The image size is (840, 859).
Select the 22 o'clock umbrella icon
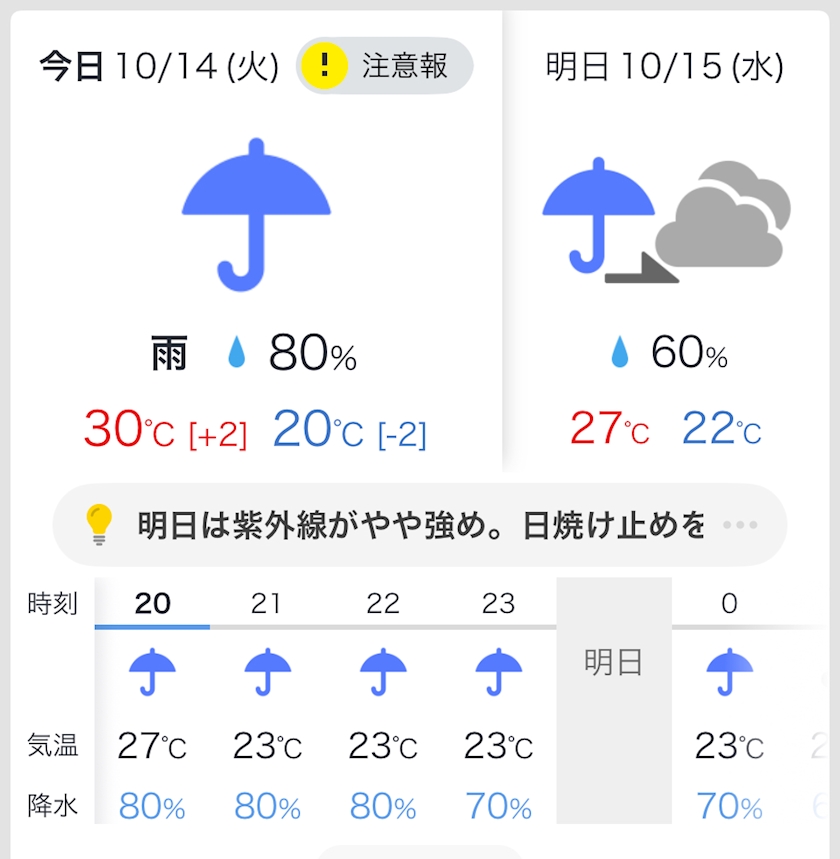click(382, 671)
